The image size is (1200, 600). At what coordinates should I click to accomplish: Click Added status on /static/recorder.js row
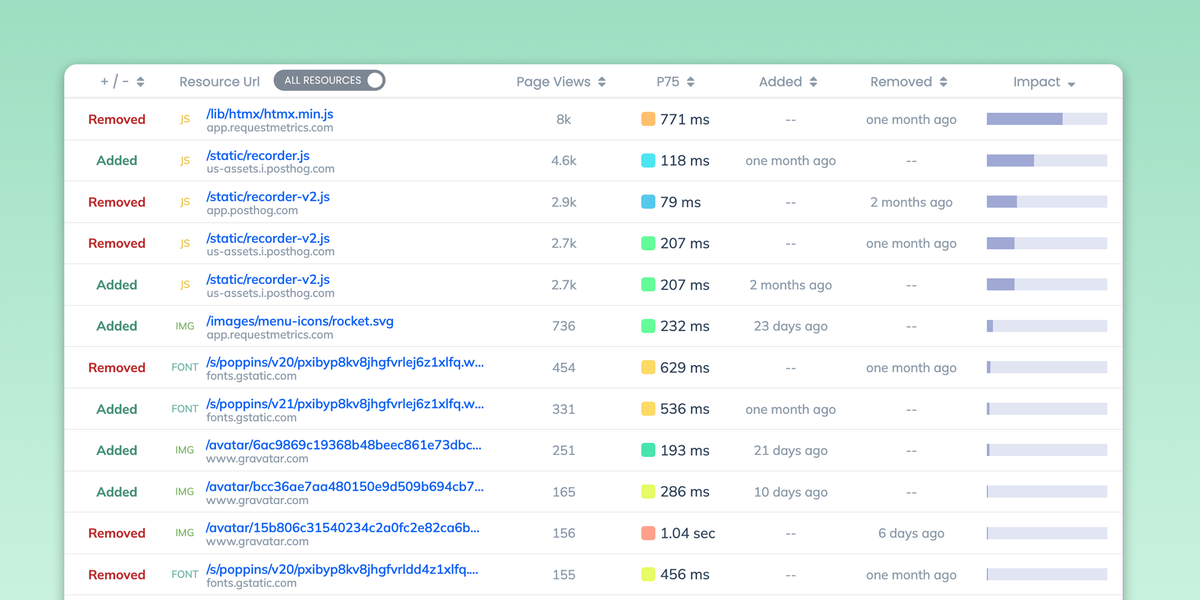click(117, 160)
